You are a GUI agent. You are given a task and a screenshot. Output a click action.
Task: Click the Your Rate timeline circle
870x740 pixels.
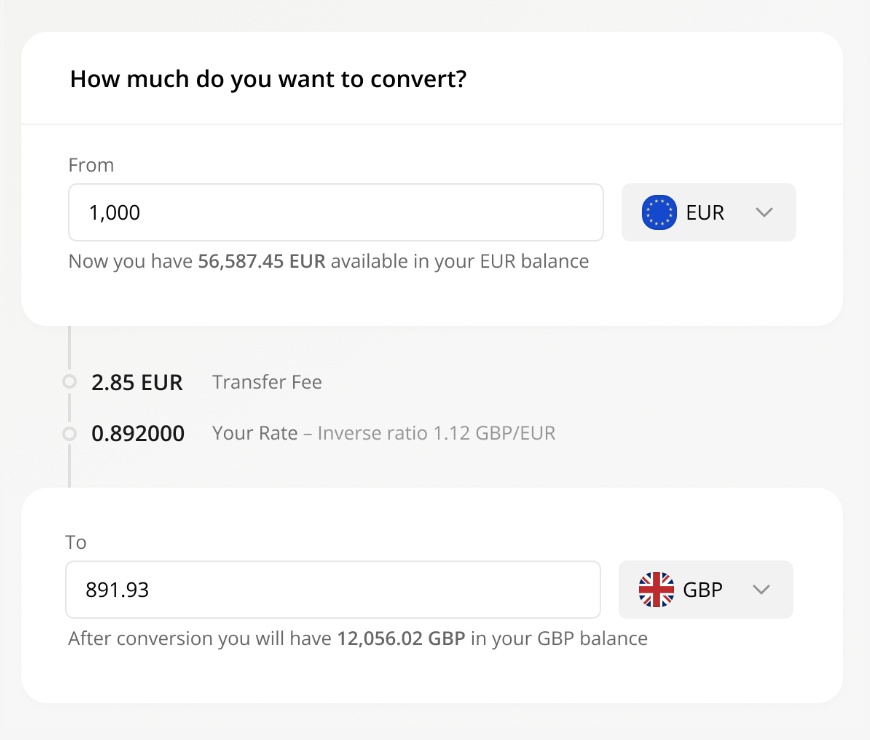(69, 433)
